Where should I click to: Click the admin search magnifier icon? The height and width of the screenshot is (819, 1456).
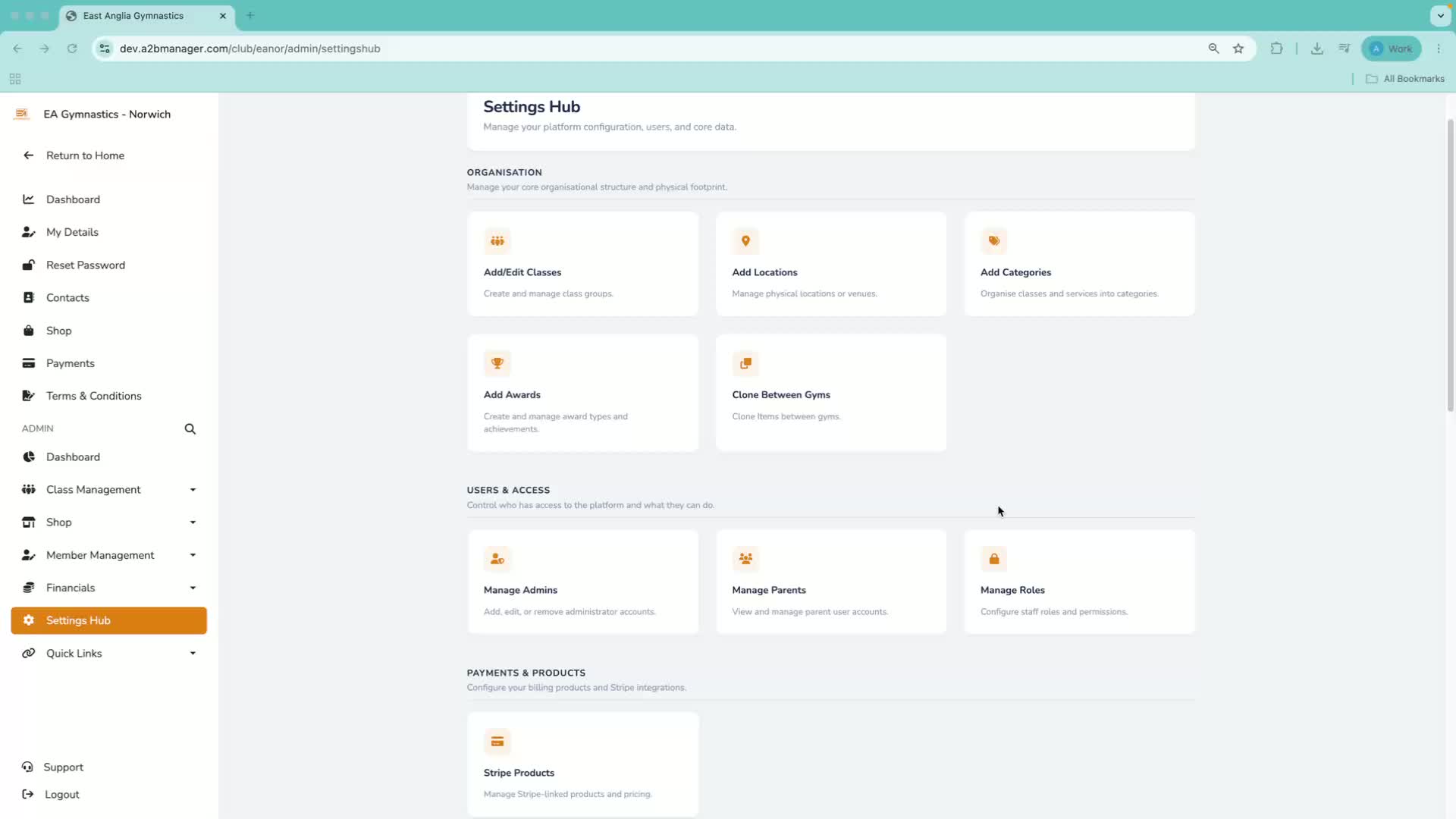pyautogui.click(x=190, y=429)
